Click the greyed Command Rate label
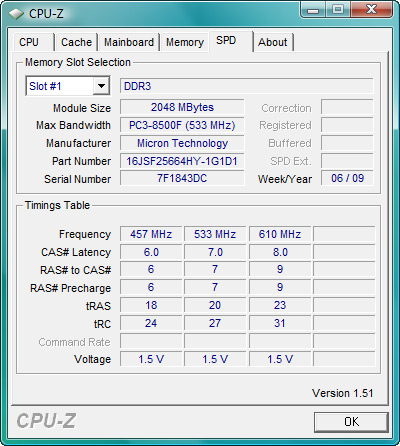The image size is (400, 446). (74, 342)
